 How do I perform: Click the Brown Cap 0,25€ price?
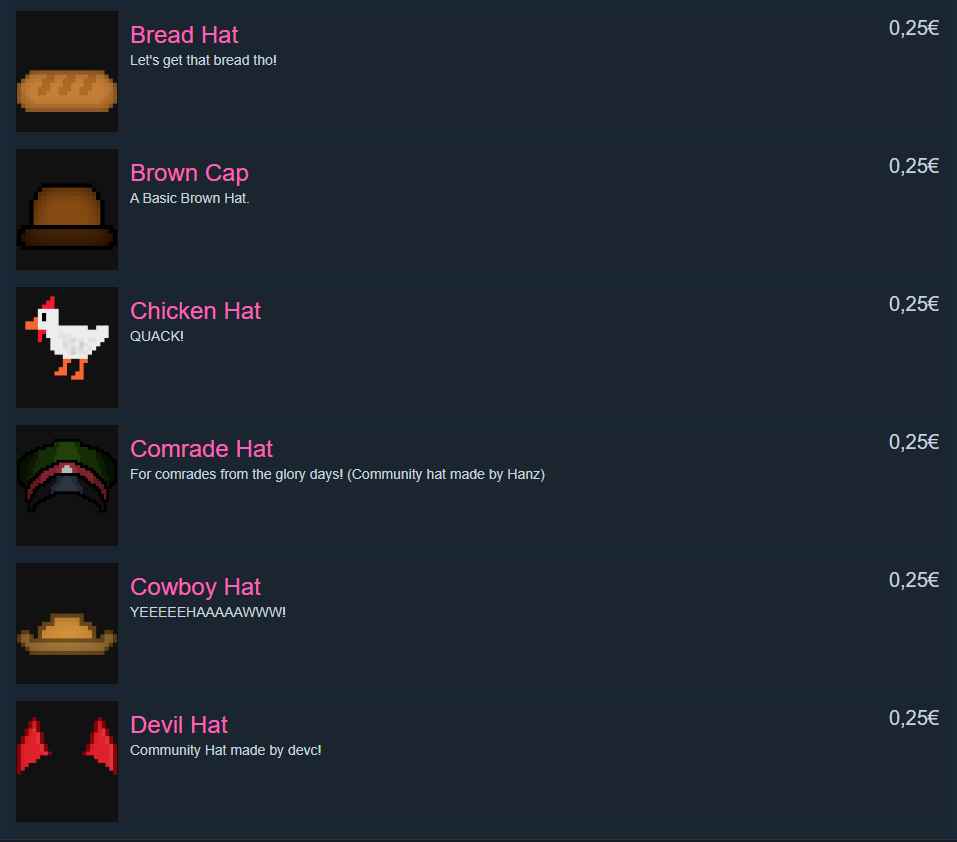click(x=914, y=166)
